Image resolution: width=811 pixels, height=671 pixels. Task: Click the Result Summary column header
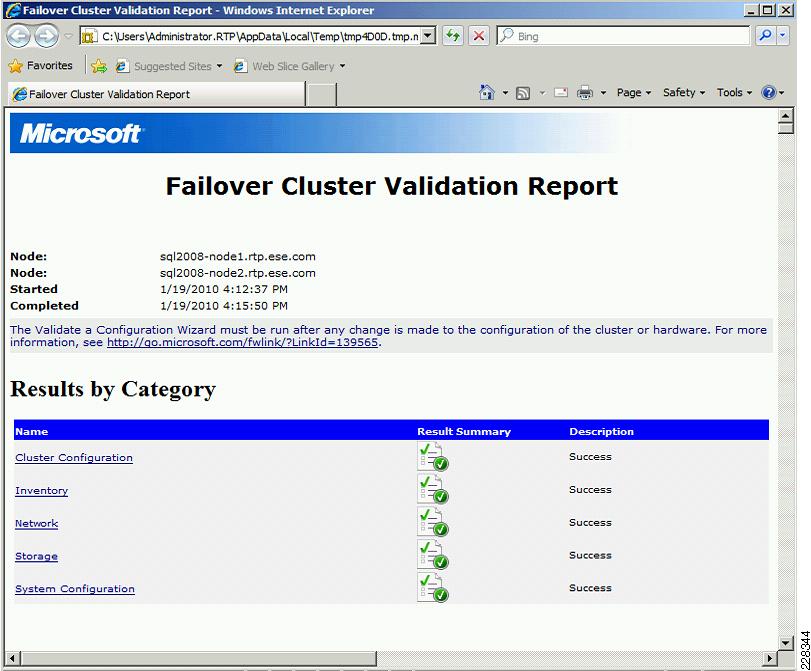coord(464,431)
